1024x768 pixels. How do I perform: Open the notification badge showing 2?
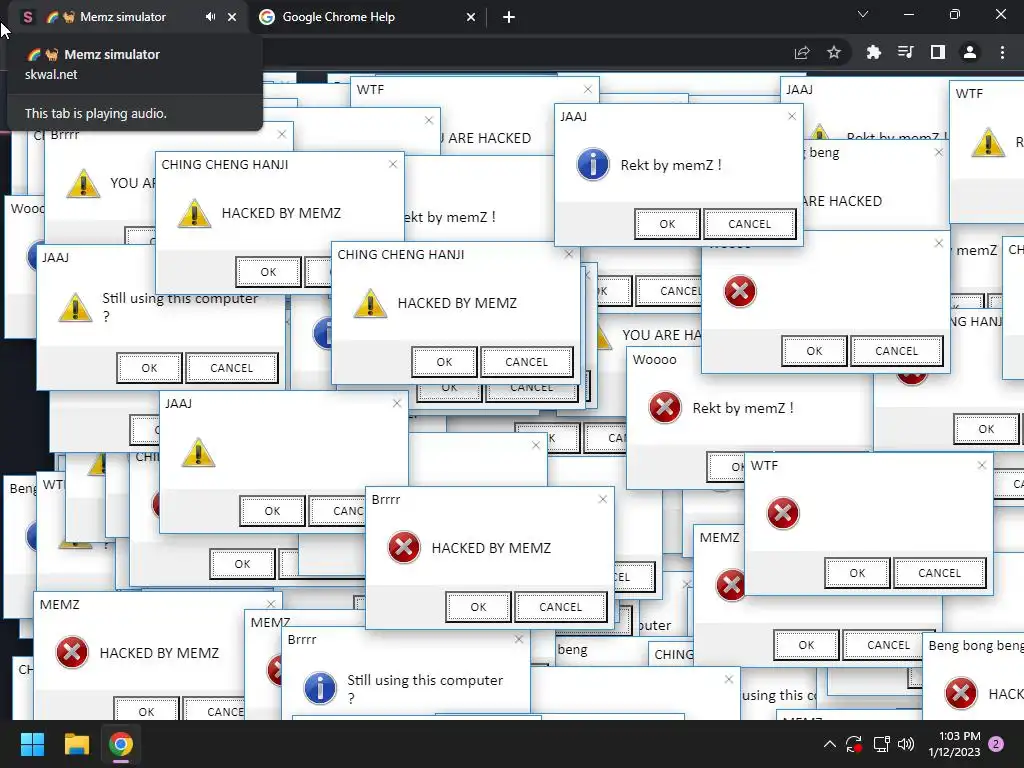click(996, 744)
